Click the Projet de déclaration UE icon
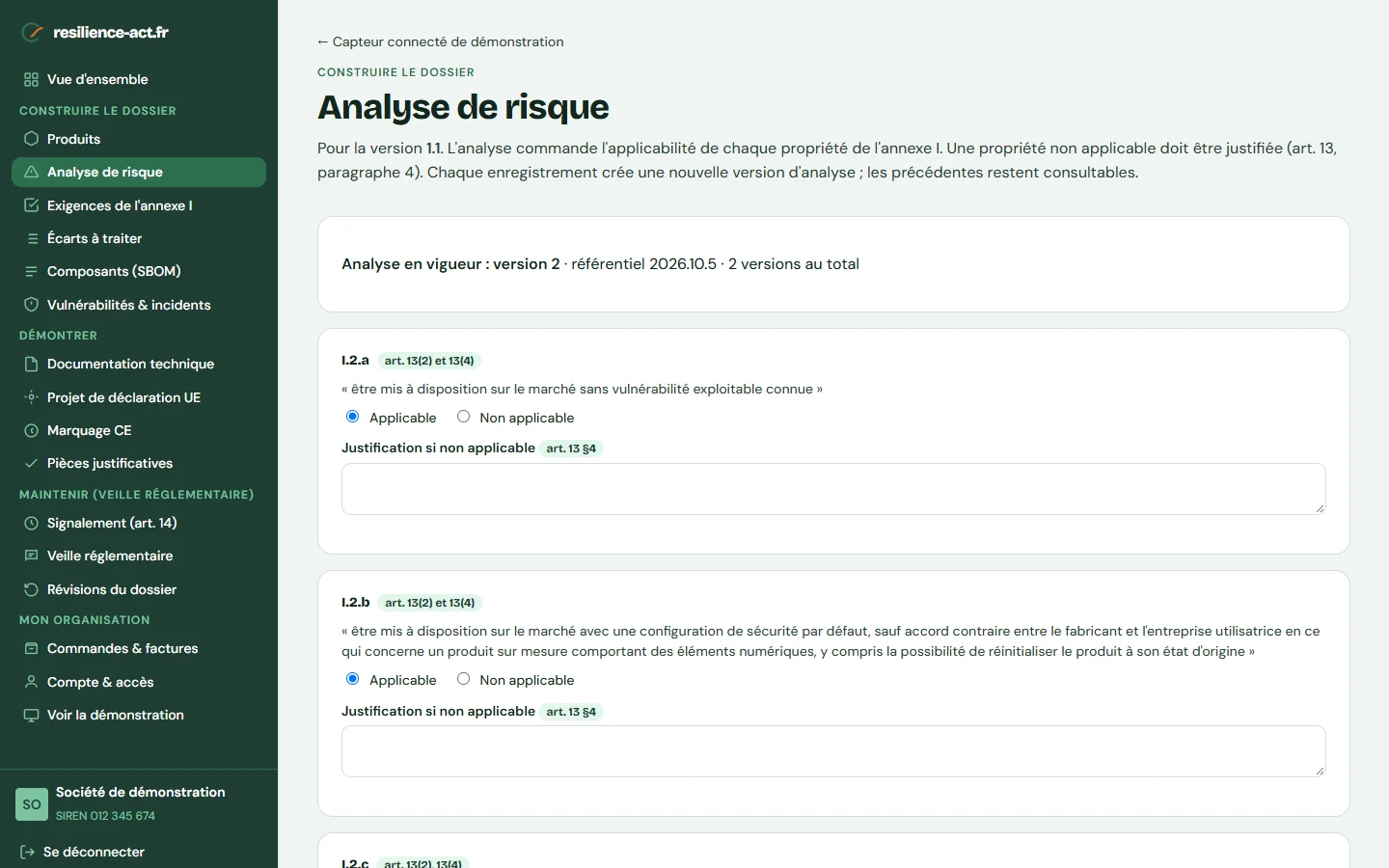This screenshot has height=868, width=1389. [x=32, y=397]
